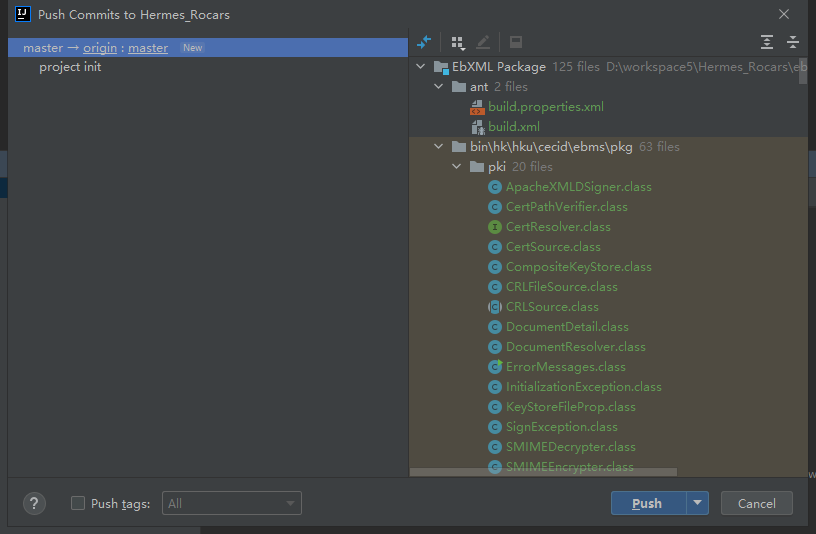Select build.xml file
Image resolution: width=816 pixels, height=534 pixels.
point(514,127)
